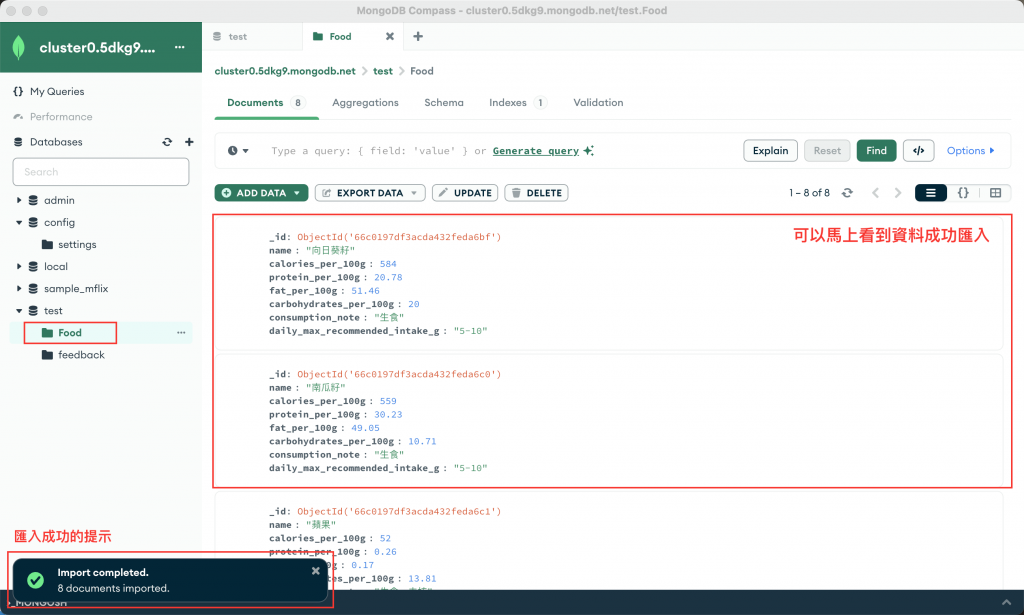Click the Reset button

pyautogui.click(x=827, y=151)
